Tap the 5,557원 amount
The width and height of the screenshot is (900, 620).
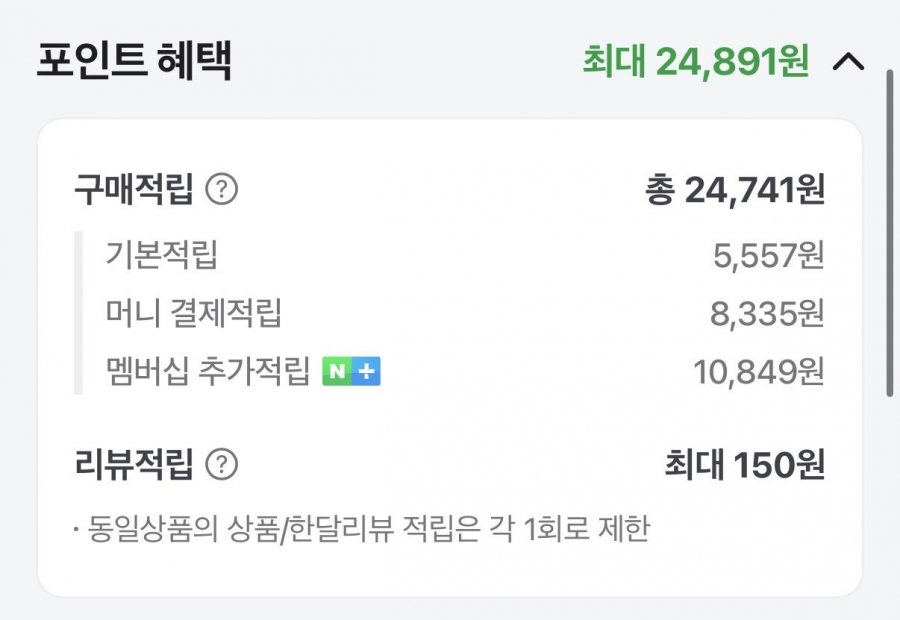(768, 256)
